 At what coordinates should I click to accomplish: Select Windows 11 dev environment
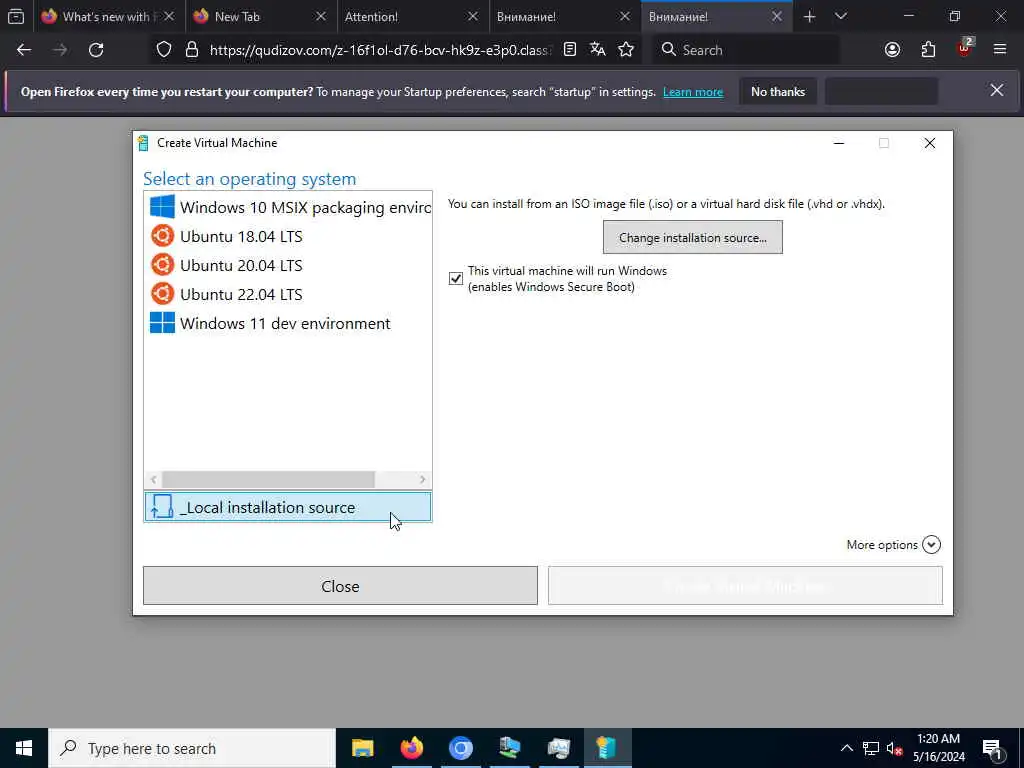pos(288,323)
